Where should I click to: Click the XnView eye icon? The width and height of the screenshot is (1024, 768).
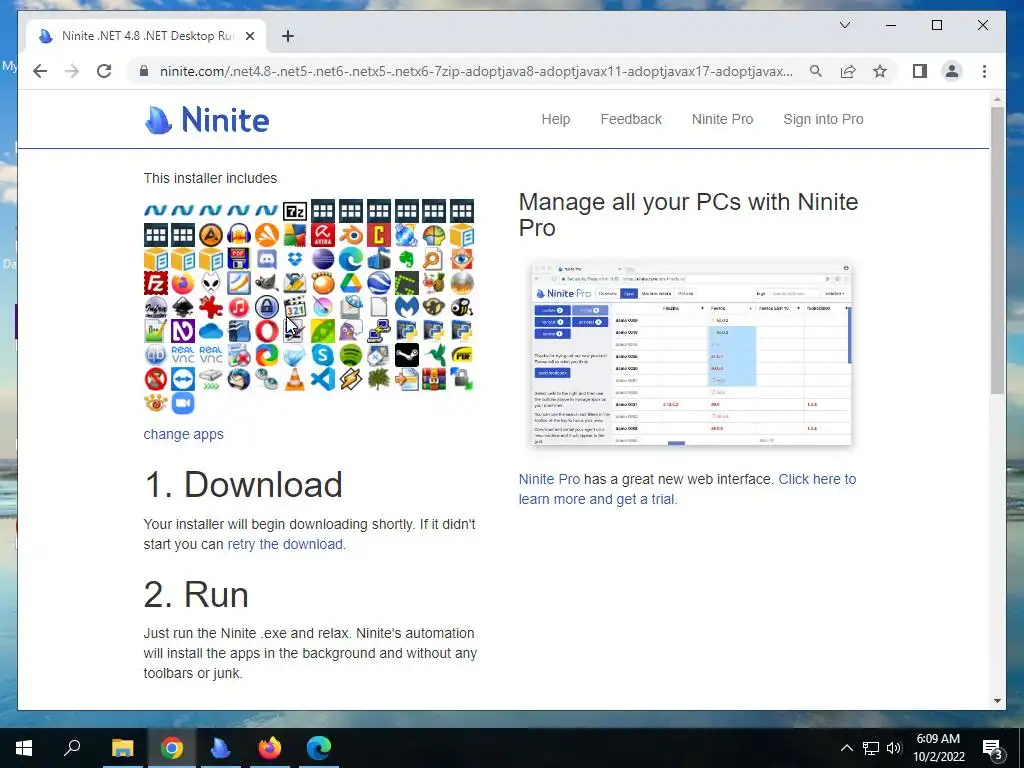(155, 404)
